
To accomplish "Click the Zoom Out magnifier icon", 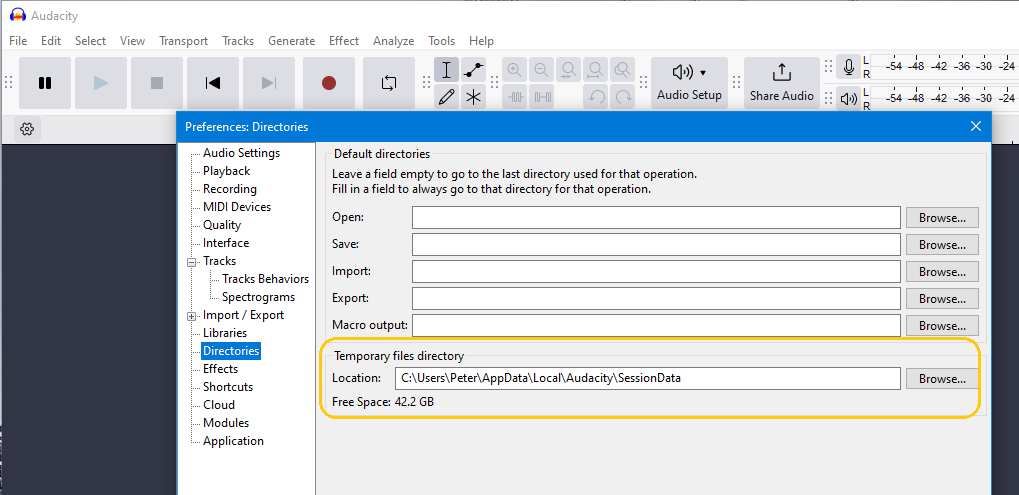I will [541, 70].
